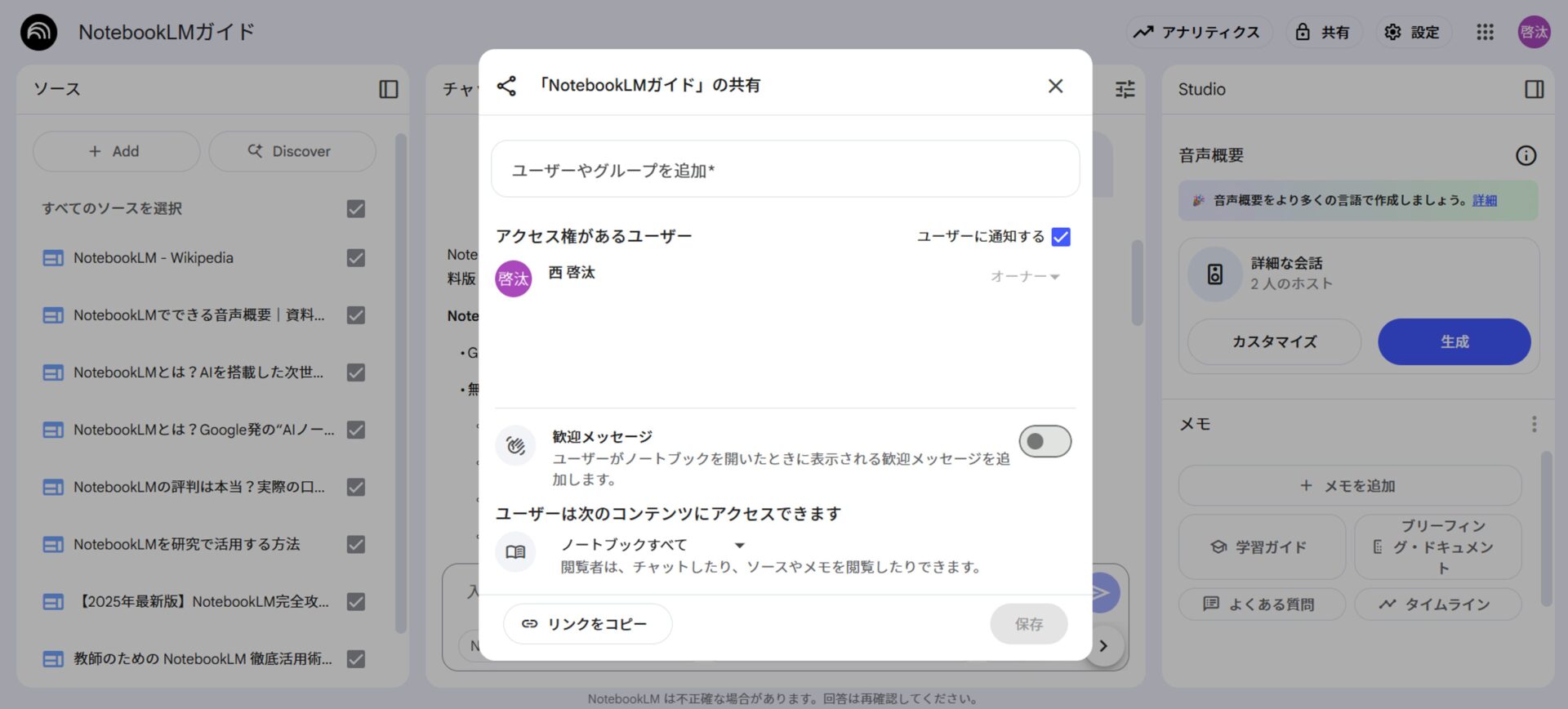Click the chat send arrow button
The height and width of the screenshot is (709, 1568).
[1102, 593]
